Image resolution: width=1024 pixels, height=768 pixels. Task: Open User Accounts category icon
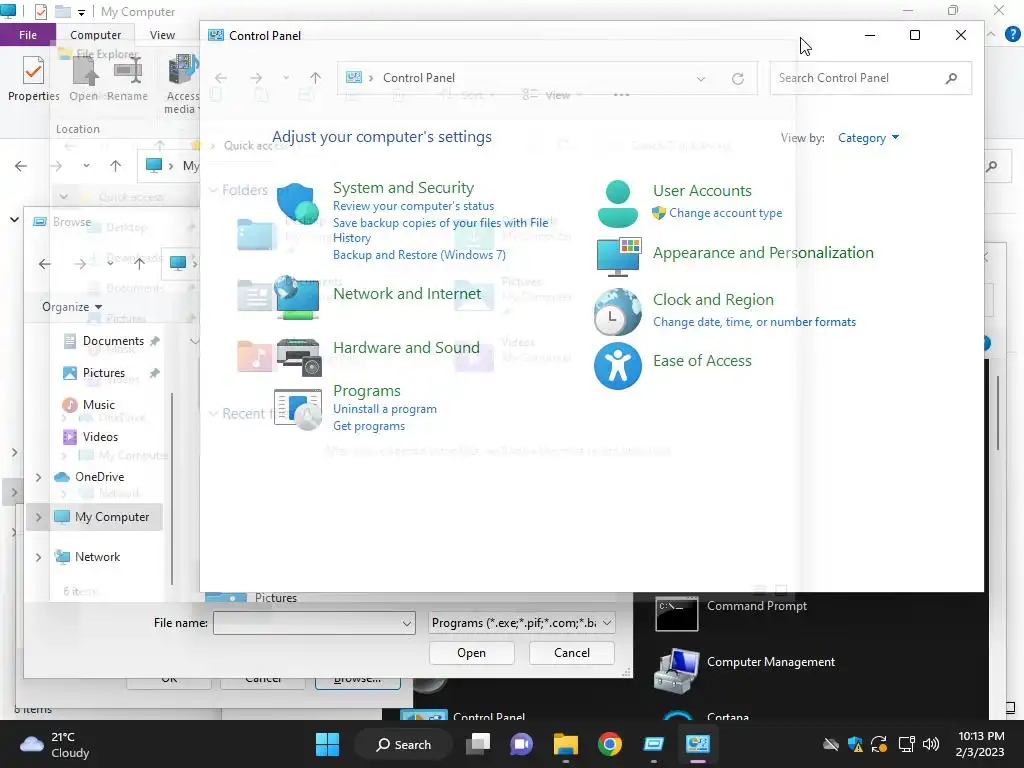(x=617, y=204)
